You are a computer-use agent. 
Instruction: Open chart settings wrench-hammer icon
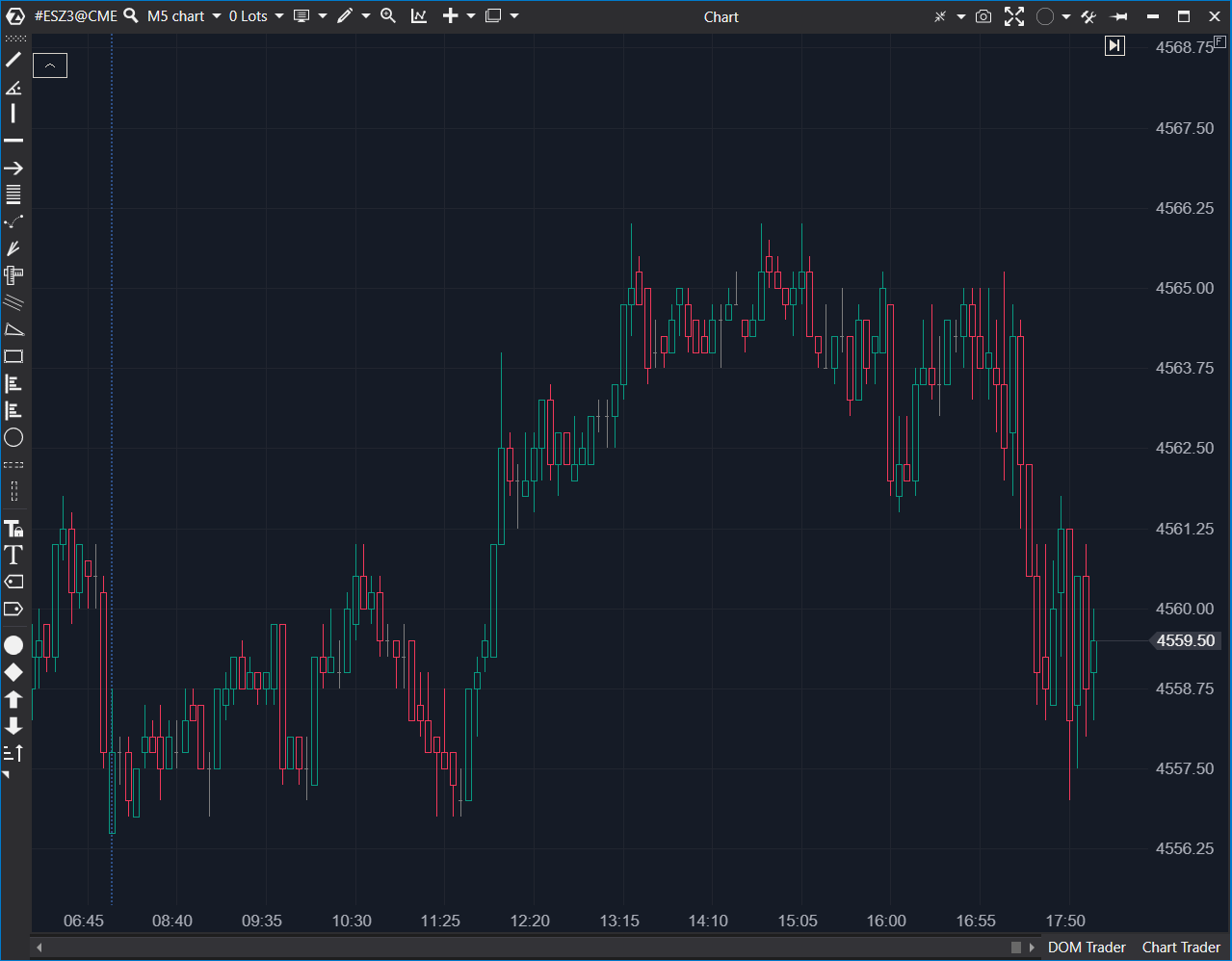1088,16
